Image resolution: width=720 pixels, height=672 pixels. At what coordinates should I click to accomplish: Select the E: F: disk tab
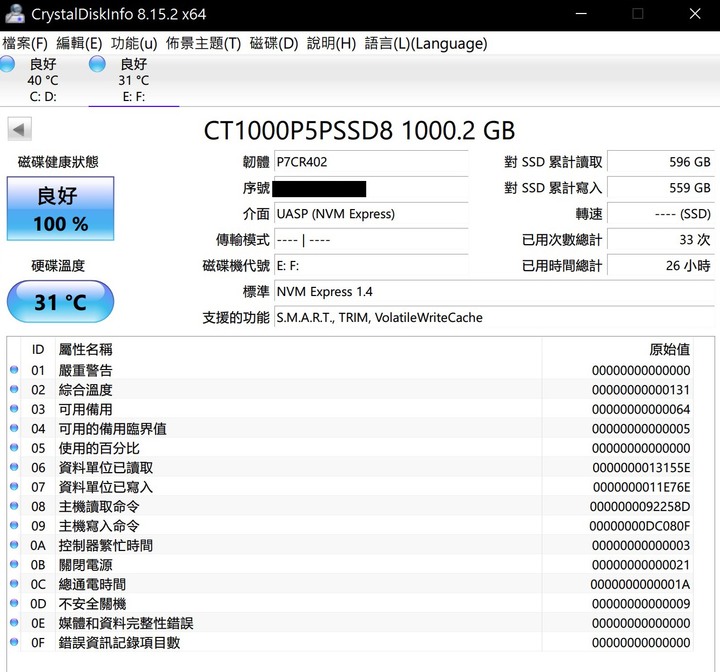pos(134,80)
